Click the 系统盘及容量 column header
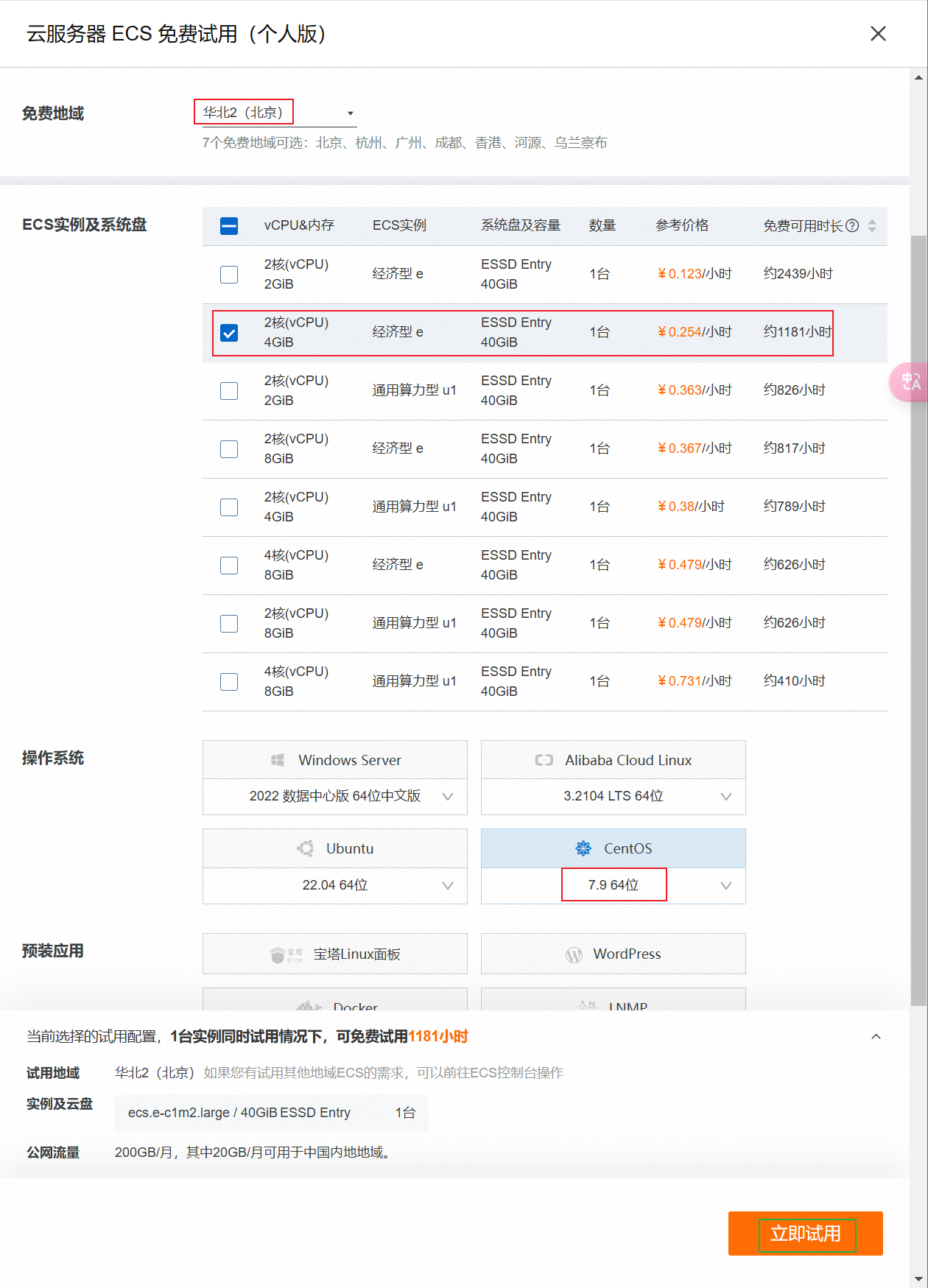This screenshot has height=1288, width=928. click(x=521, y=225)
